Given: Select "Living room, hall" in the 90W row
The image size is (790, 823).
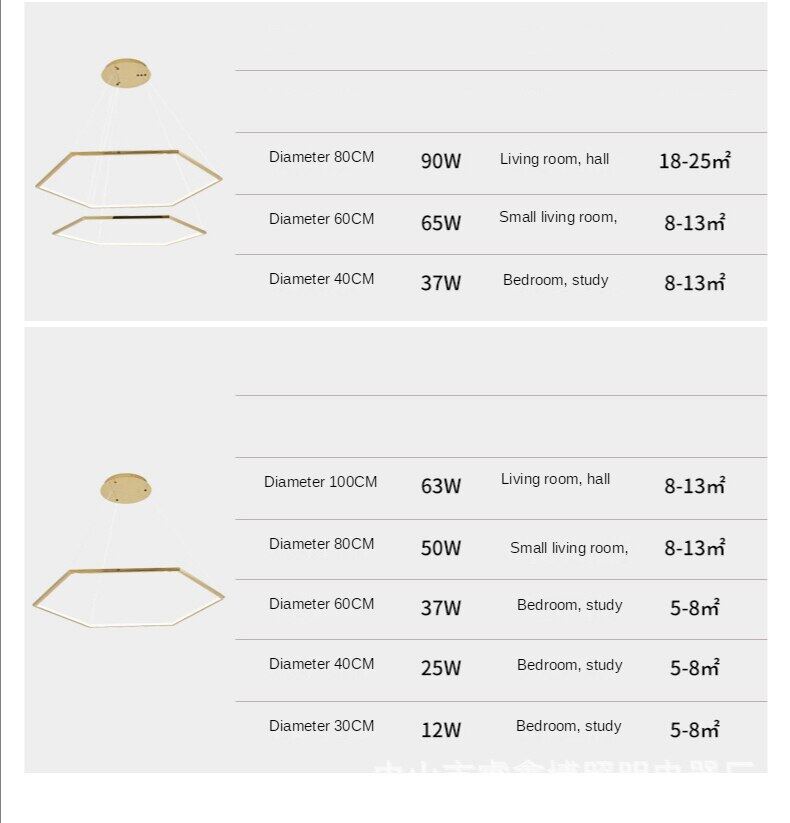Looking at the screenshot, I should click(554, 159).
